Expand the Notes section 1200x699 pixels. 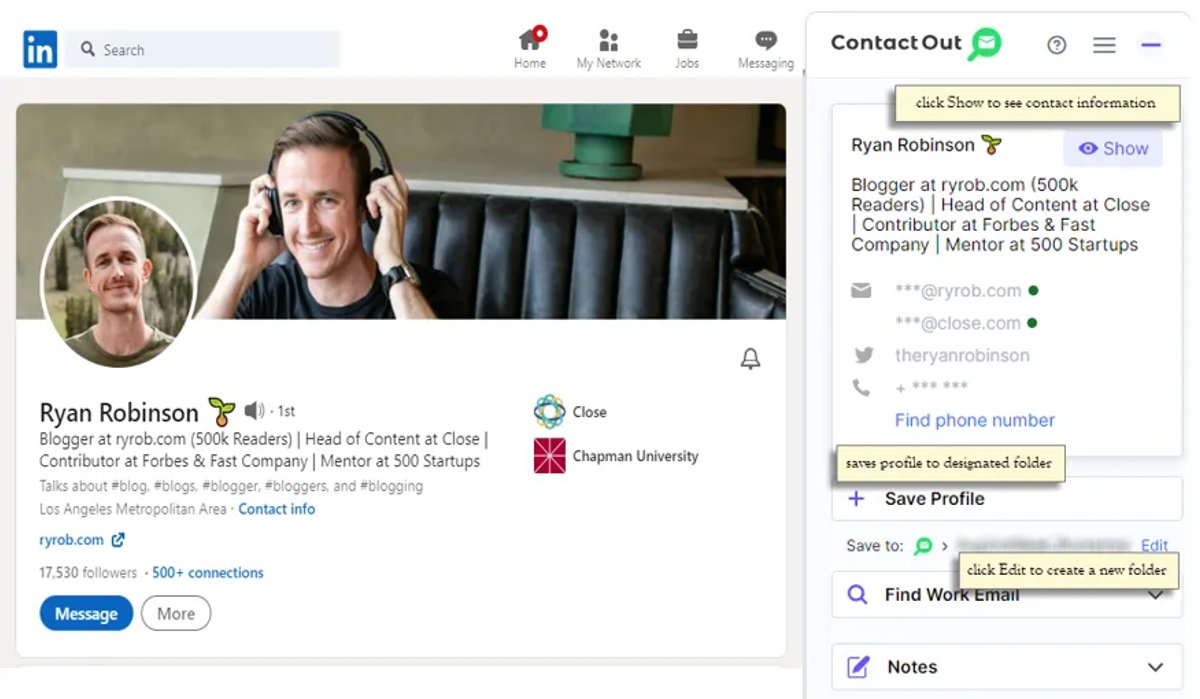1007,667
